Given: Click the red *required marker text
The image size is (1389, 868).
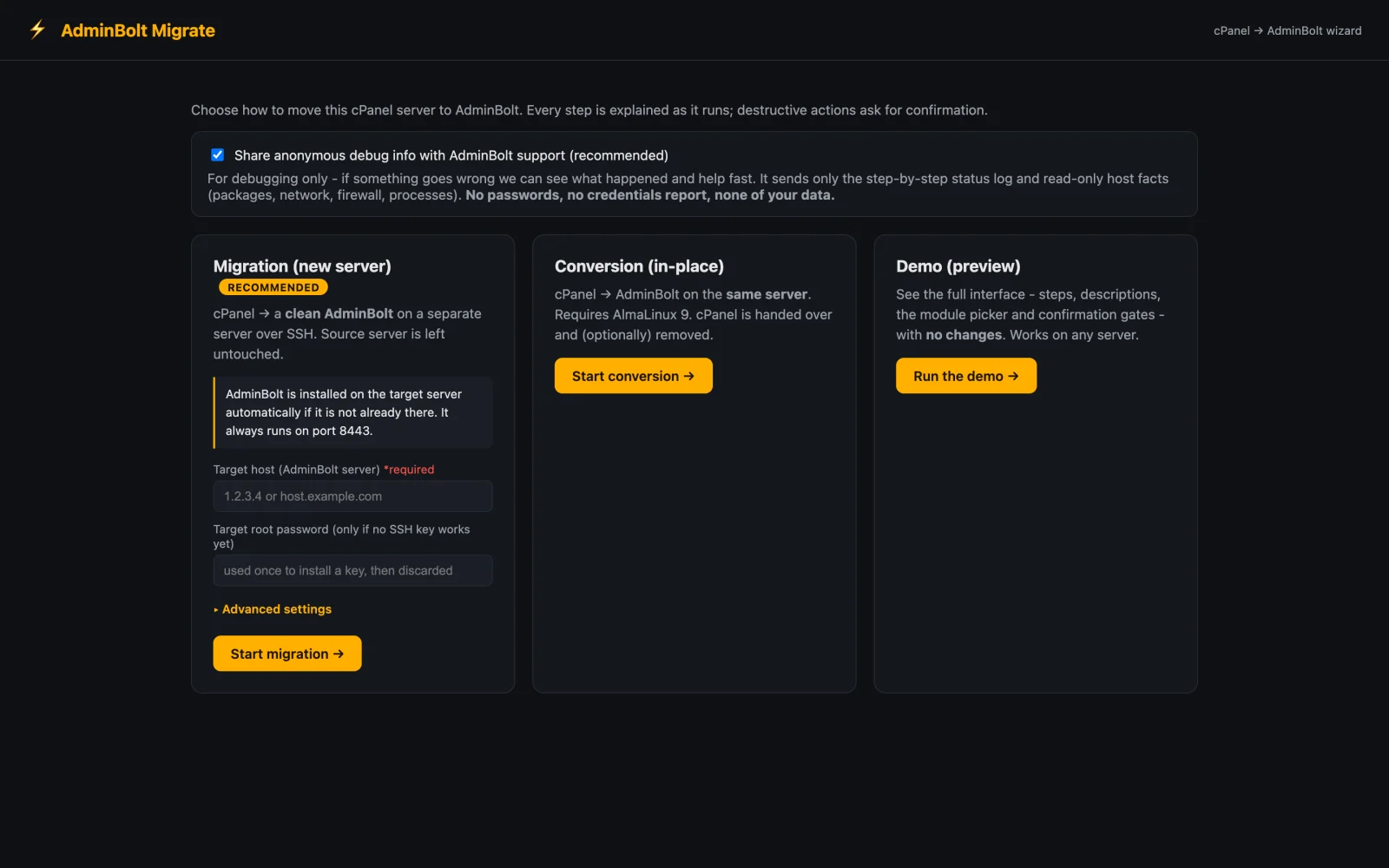Looking at the screenshot, I should 409,470.
